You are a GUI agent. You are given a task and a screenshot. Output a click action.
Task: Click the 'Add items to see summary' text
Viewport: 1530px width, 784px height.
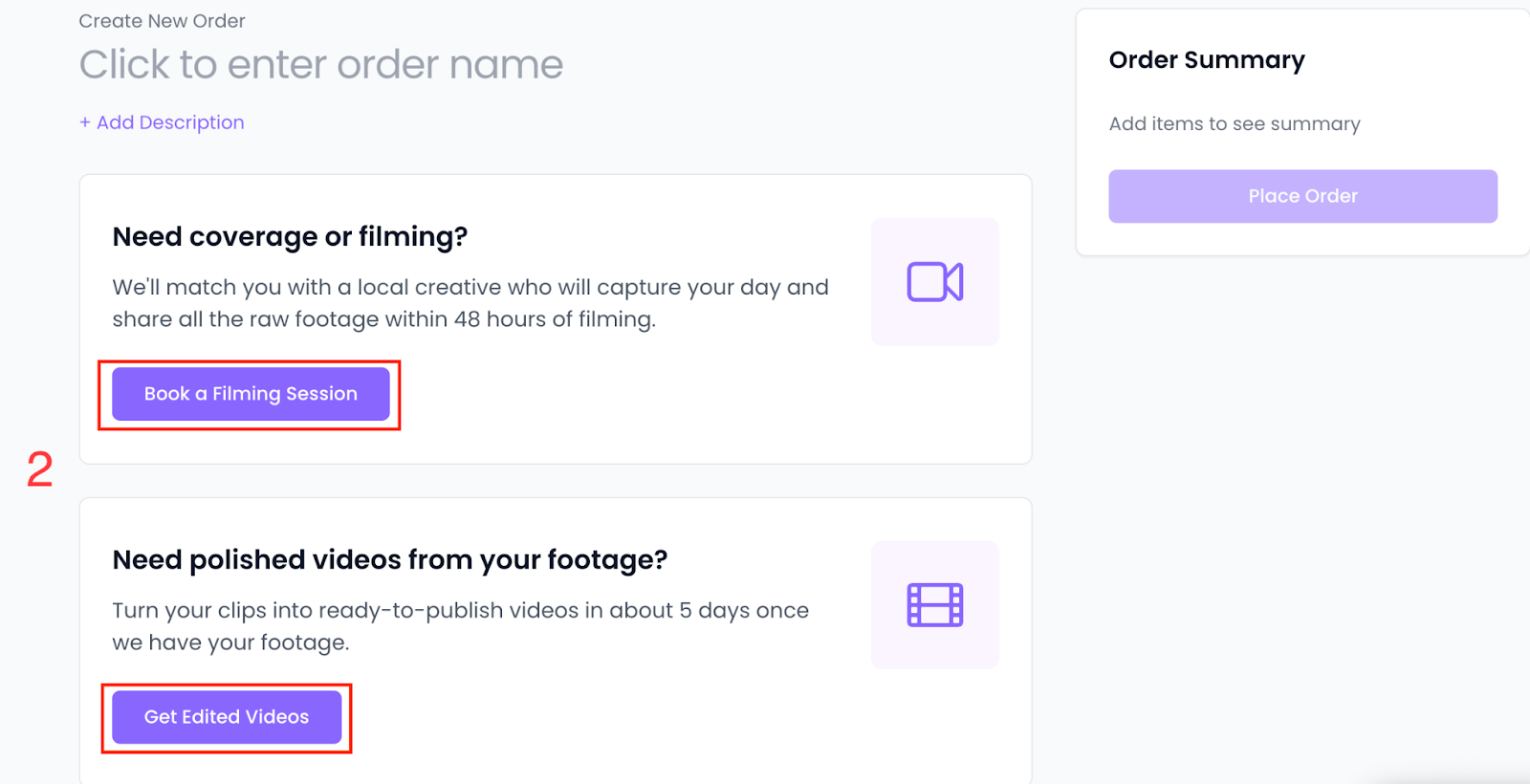click(x=1235, y=124)
